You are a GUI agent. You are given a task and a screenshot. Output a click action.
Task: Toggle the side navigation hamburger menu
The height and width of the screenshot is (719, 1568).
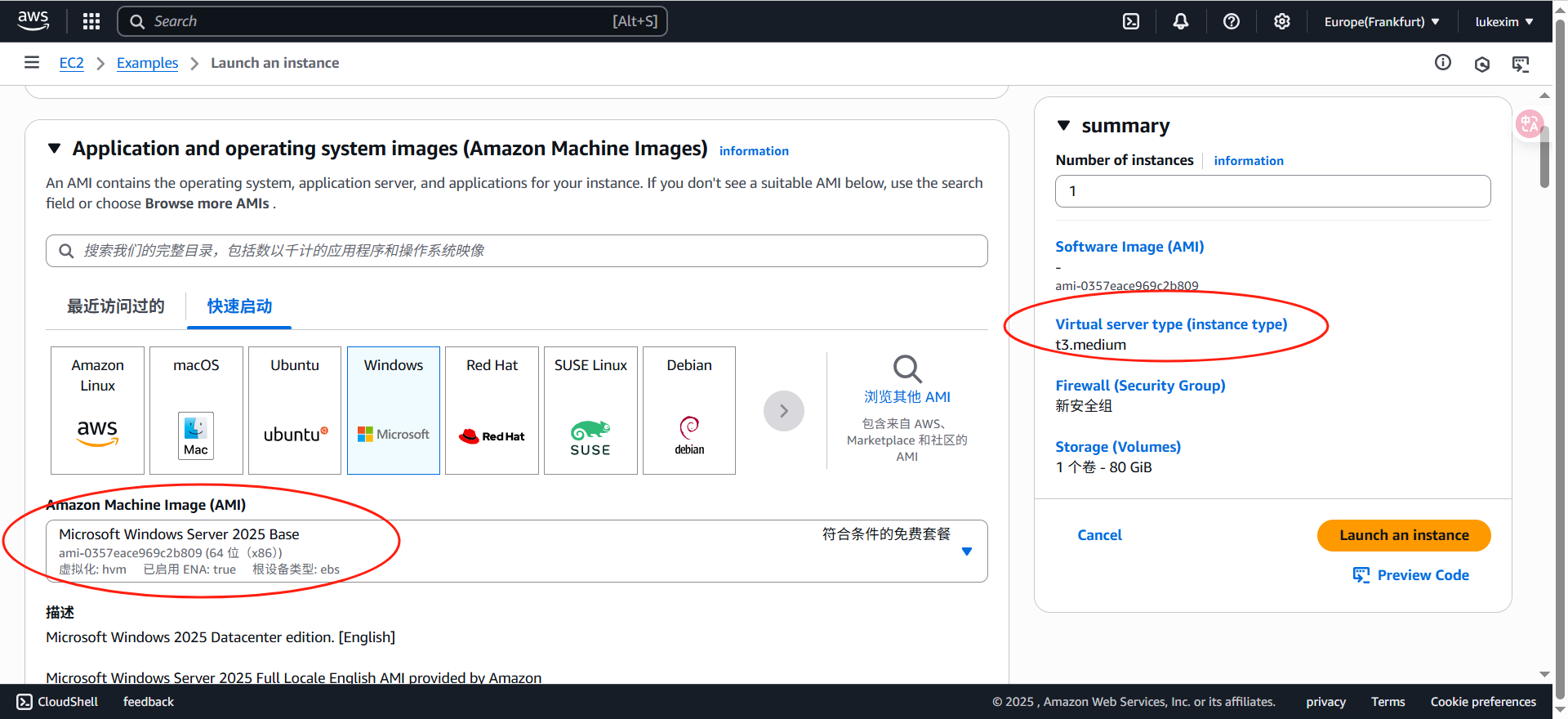click(x=32, y=62)
